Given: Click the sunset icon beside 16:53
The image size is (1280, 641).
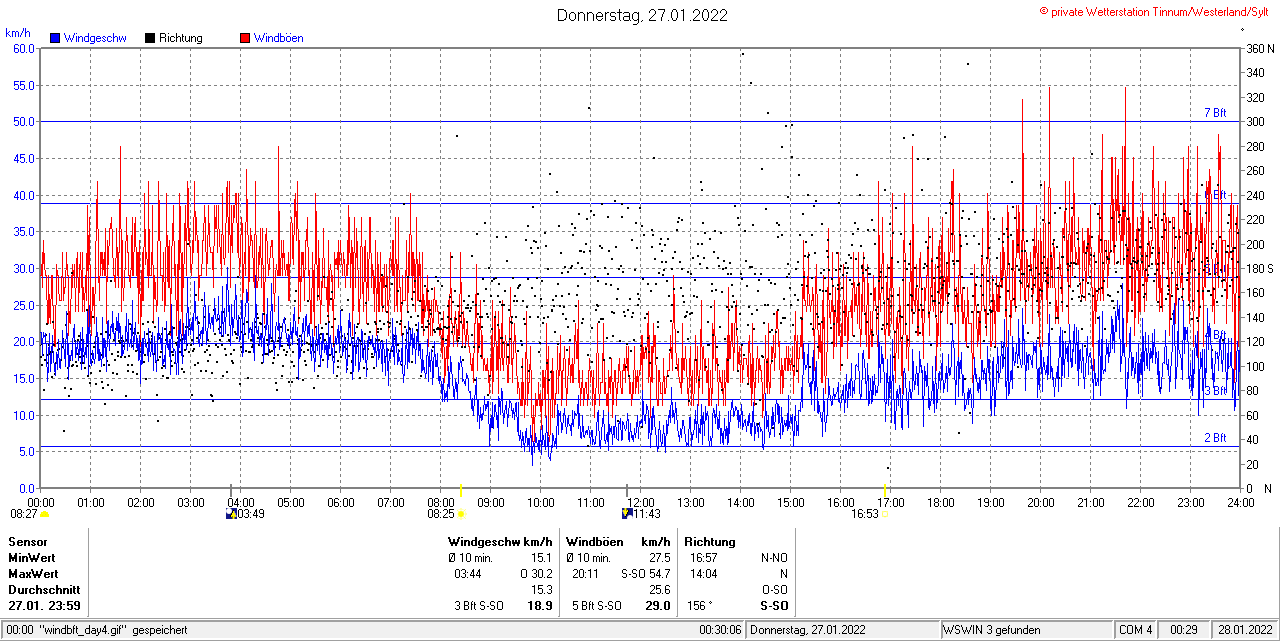Looking at the screenshot, I should [884, 514].
